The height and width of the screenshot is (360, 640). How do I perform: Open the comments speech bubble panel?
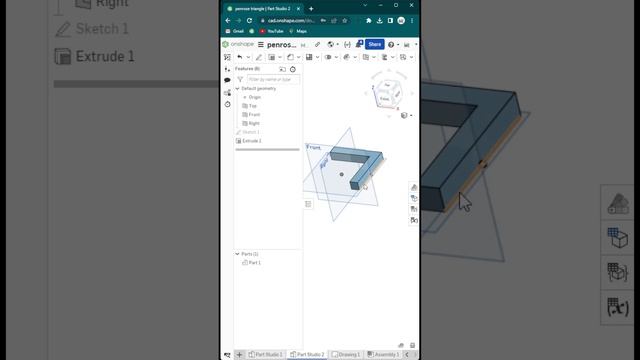tap(227, 80)
